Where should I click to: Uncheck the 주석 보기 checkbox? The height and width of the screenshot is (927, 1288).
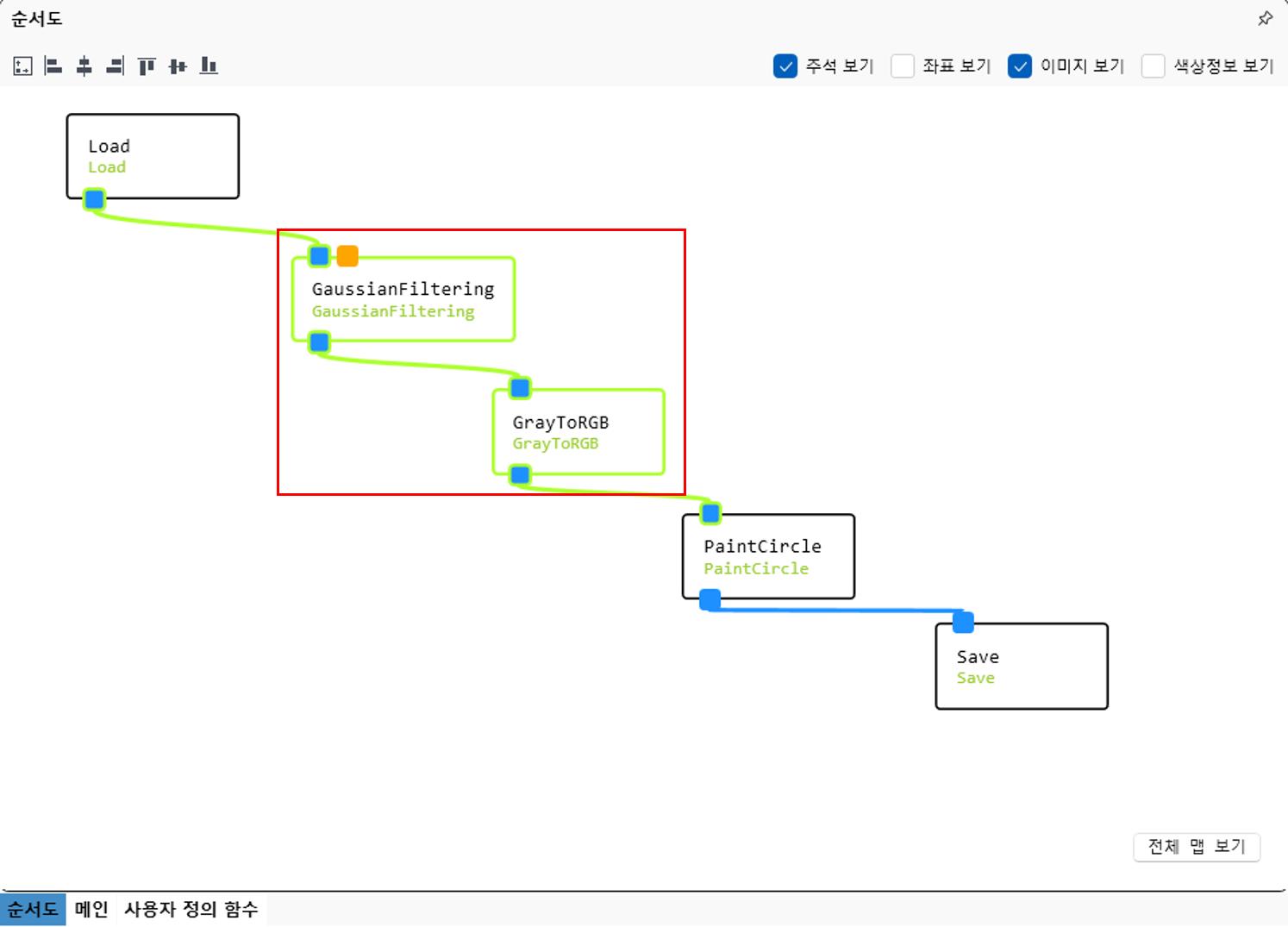coord(785,66)
